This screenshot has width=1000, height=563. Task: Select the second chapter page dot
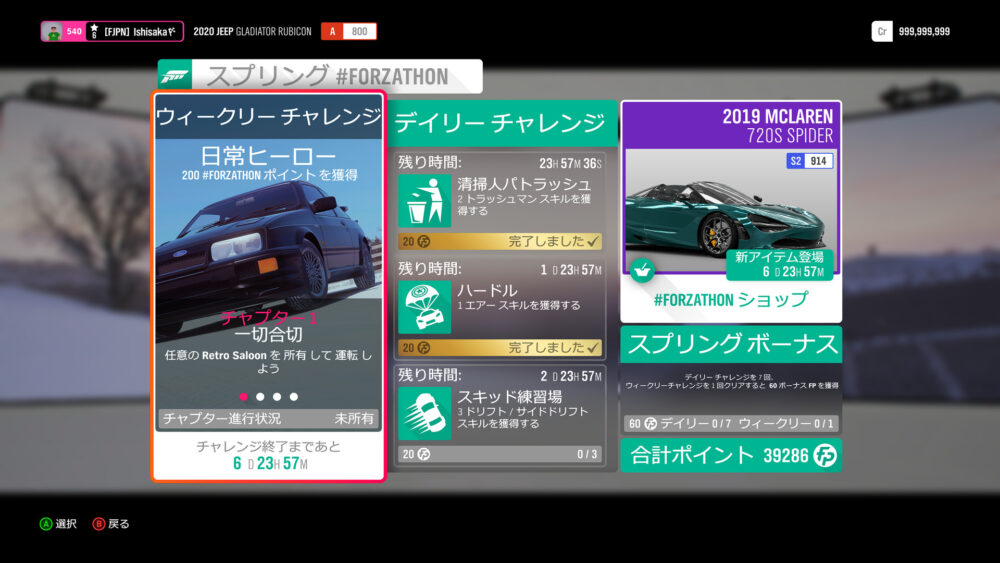pyautogui.click(x=260, y=397)
